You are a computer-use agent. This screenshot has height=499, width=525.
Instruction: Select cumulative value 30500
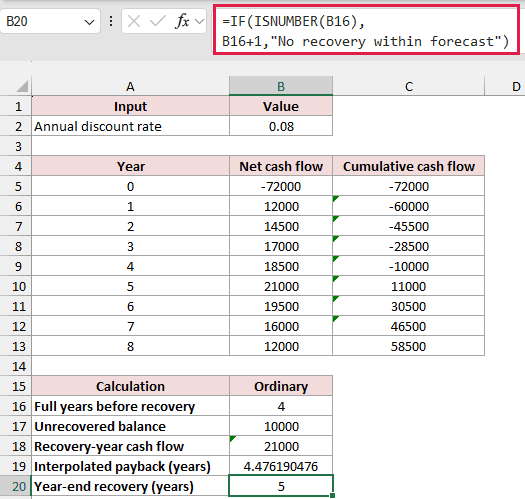pos(408,306)
